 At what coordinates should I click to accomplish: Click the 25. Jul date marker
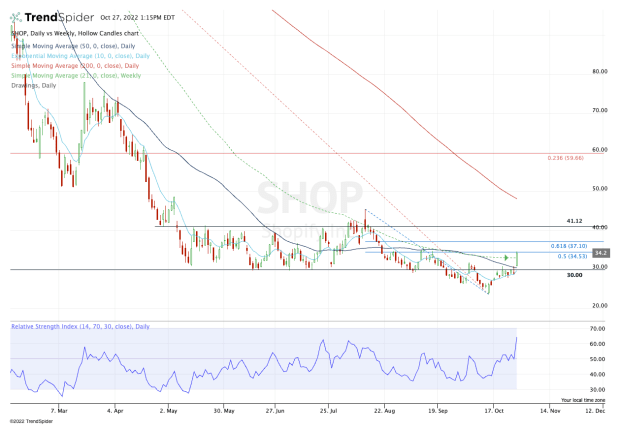(328, 411)
